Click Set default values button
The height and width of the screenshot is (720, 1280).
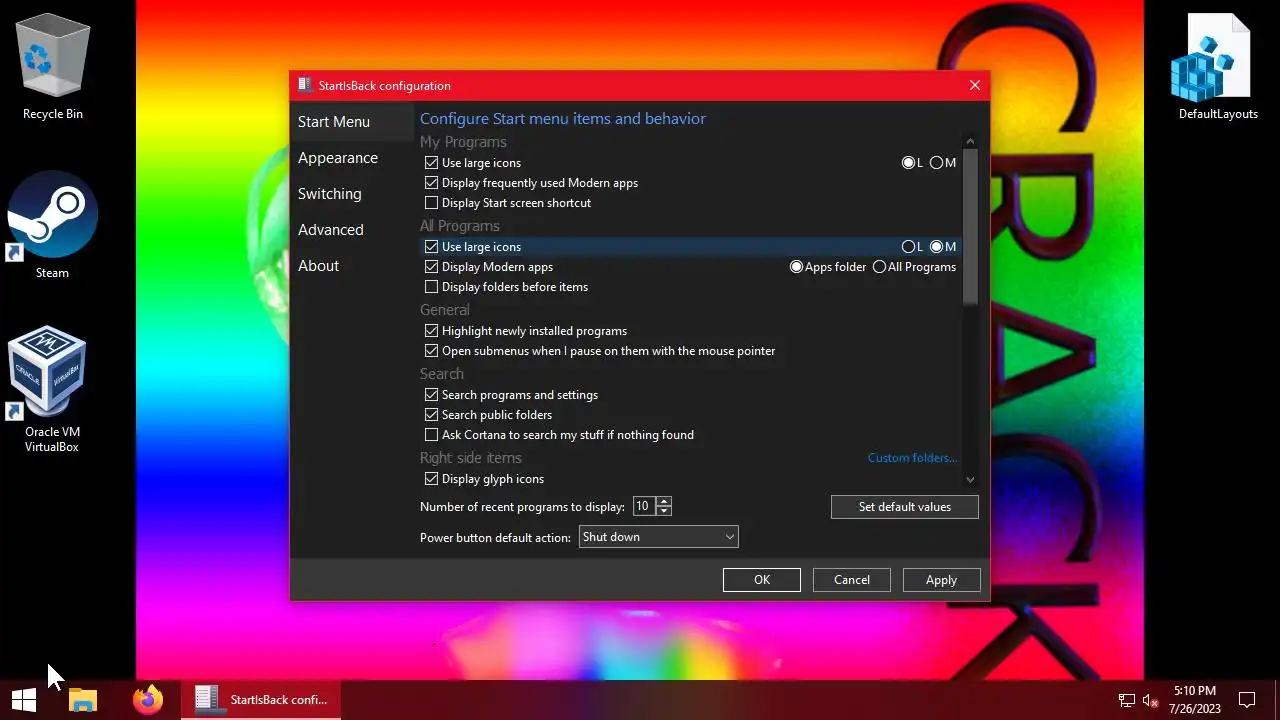pyautogui.click(x=905, y=507)
